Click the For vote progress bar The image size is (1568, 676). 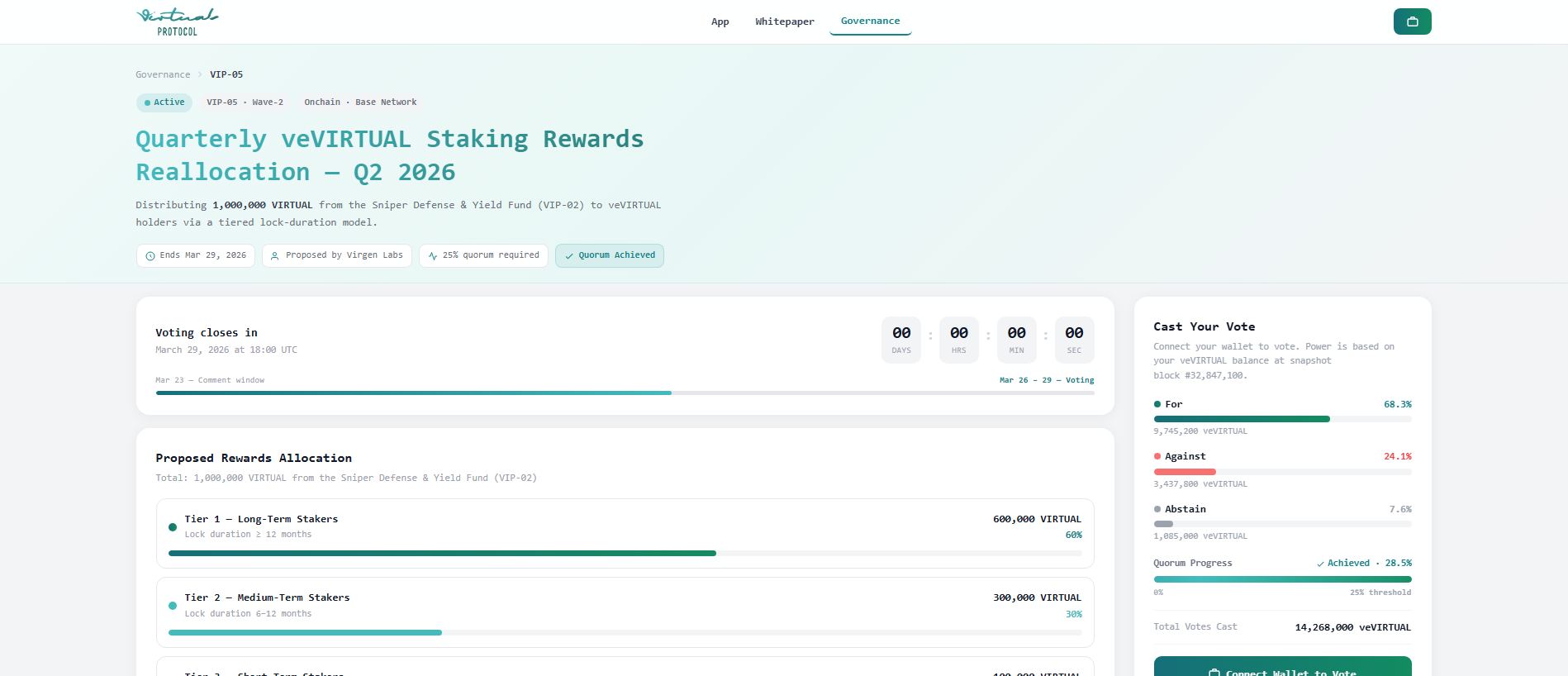[1282, 419]
